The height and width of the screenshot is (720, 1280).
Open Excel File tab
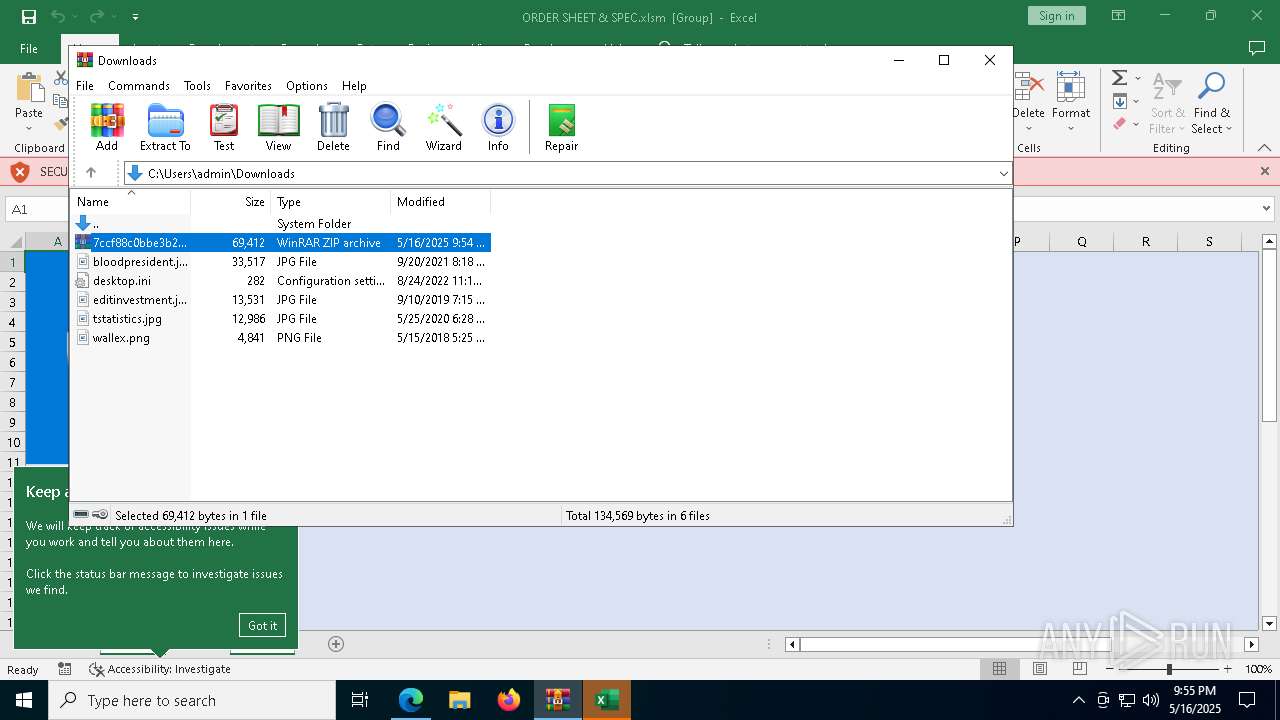click(29, 48)
